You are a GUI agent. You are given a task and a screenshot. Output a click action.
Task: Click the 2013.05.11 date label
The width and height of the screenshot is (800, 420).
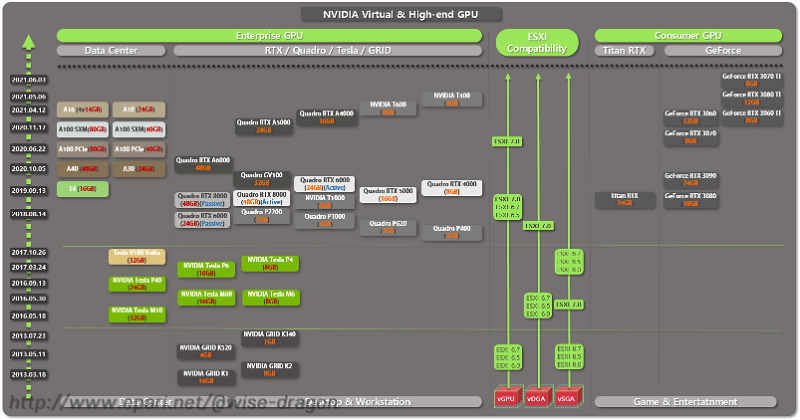coord(29,354)
